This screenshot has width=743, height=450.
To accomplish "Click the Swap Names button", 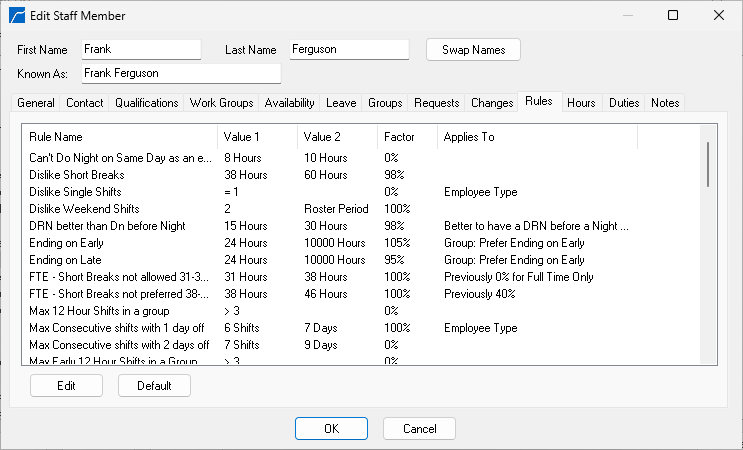I will tap(473, 50).
